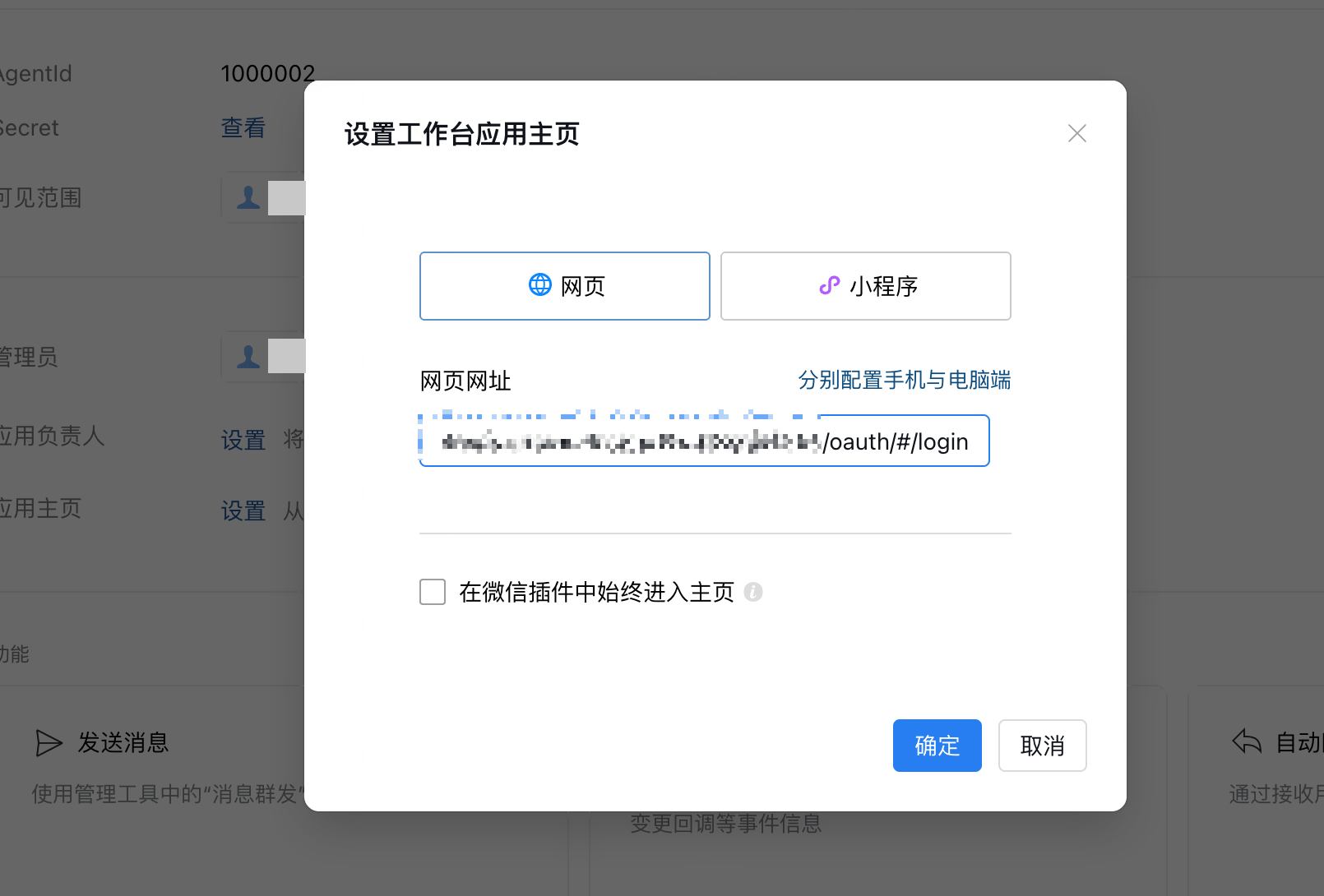Click the dialog title 设置工作台应用主页
Image resolution: width=1324 pixels, height=896 pixels.
(x=462, y=134)
